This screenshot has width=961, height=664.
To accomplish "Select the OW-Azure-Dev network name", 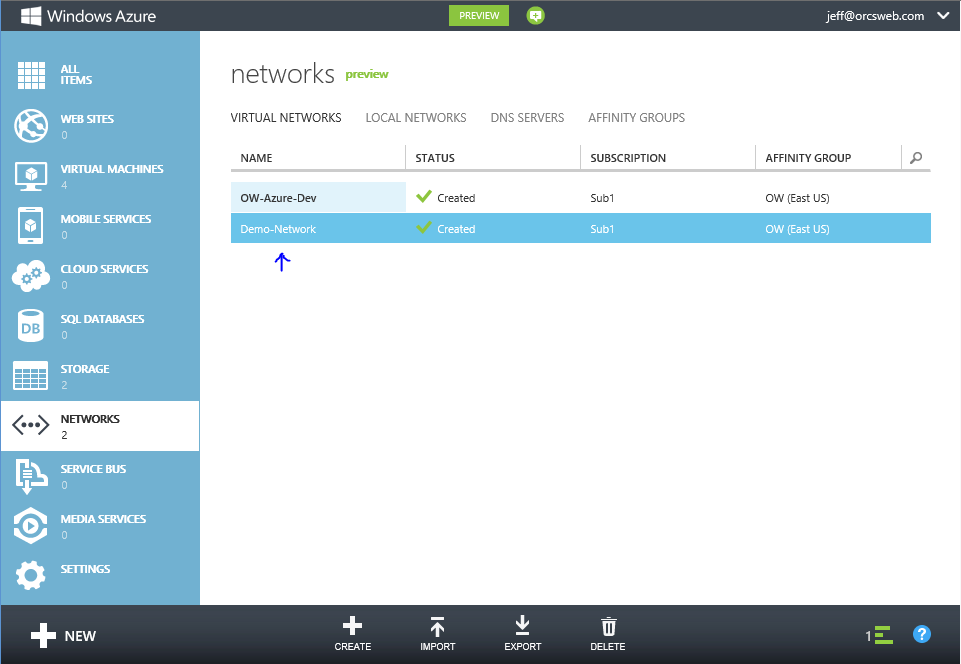I will point(278,198).
